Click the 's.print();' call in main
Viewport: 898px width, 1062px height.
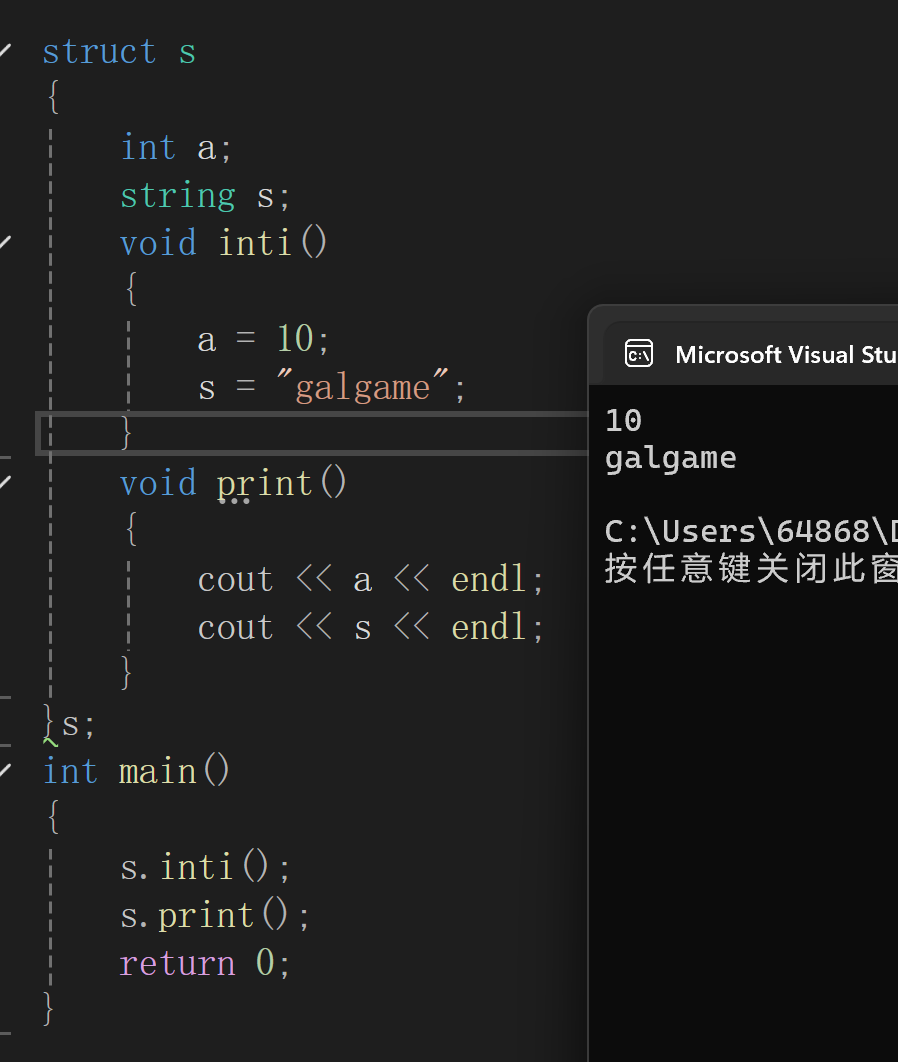215,915
